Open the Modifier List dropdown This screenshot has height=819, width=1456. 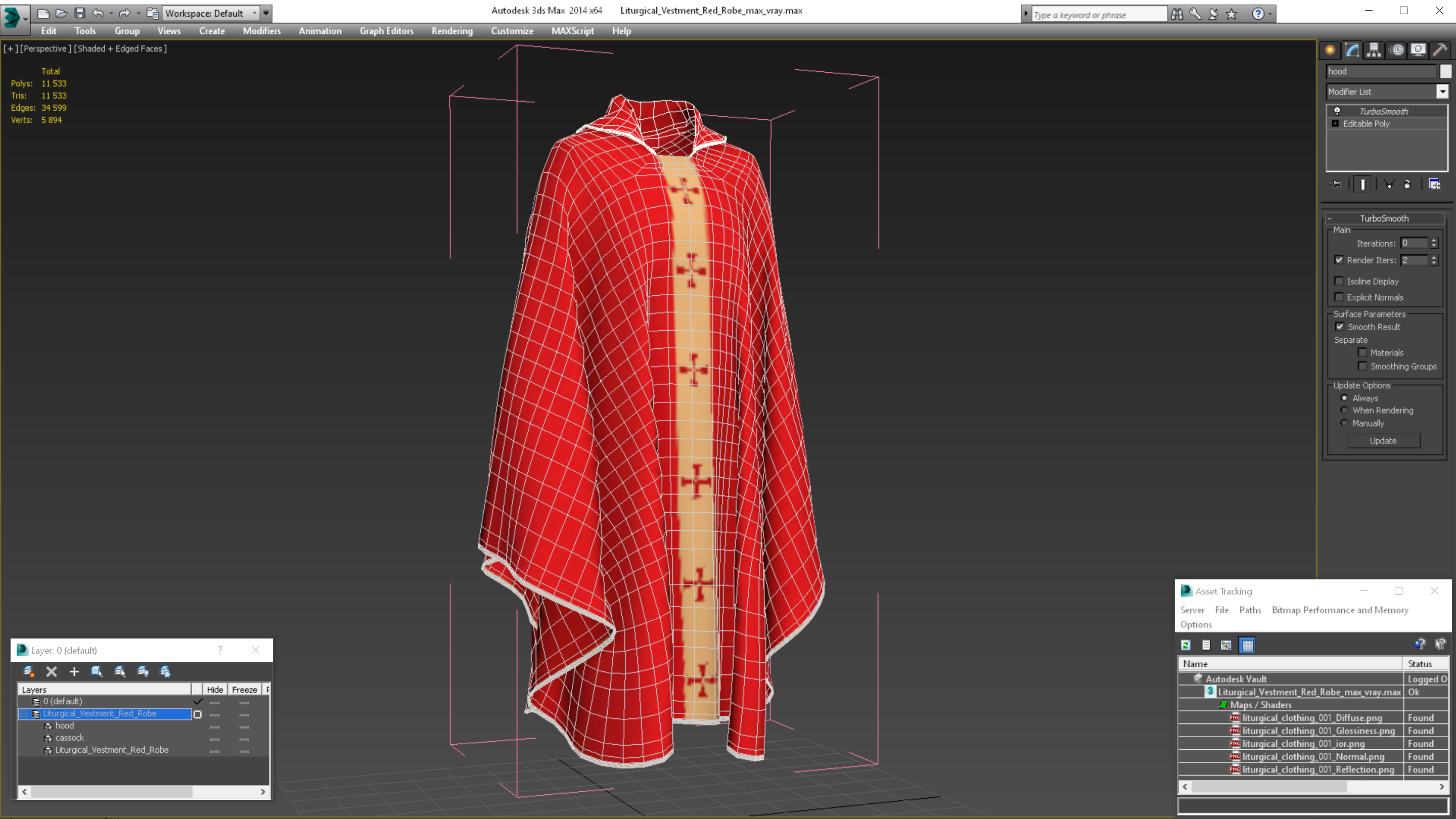click(1442, 92)
